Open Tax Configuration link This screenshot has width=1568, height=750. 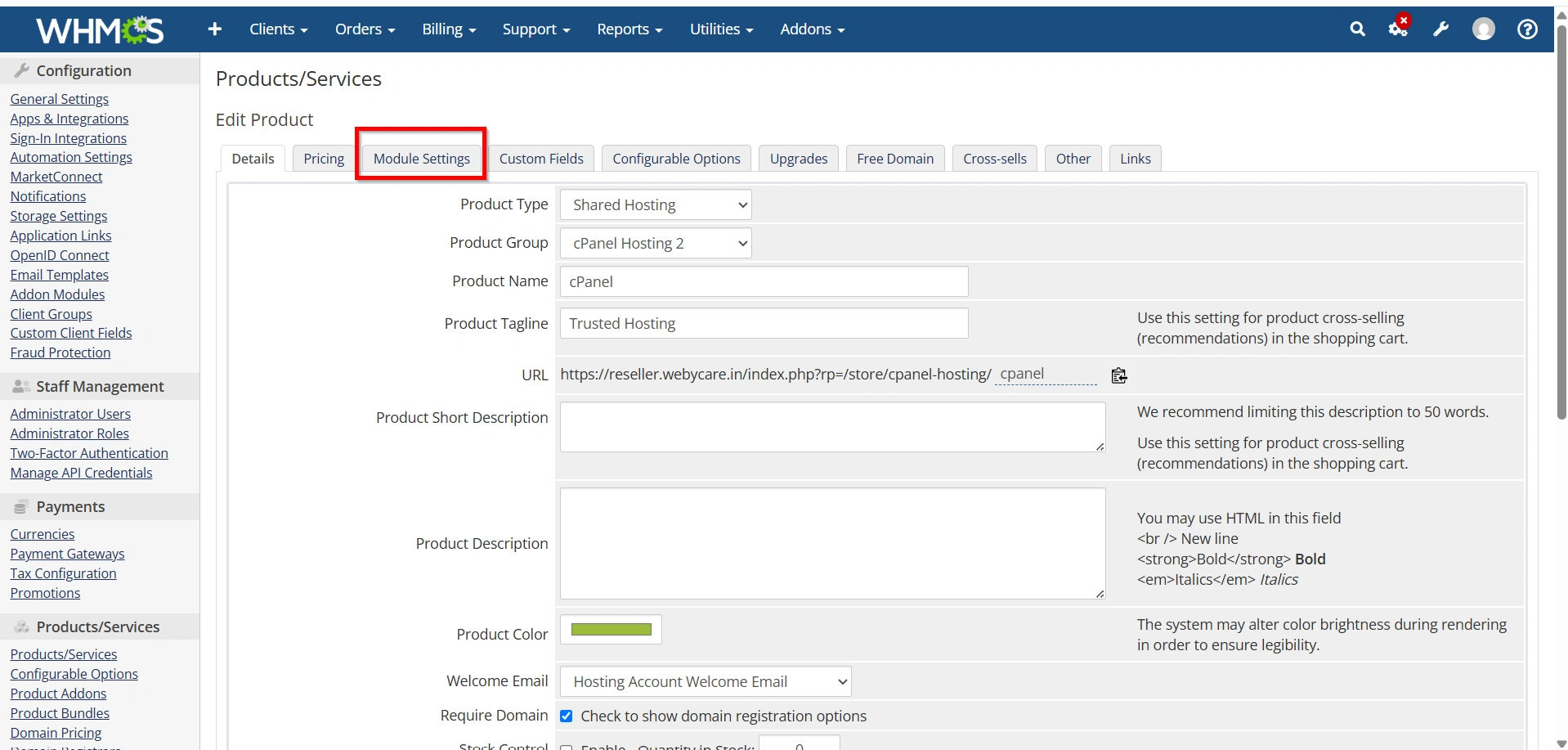64,573
